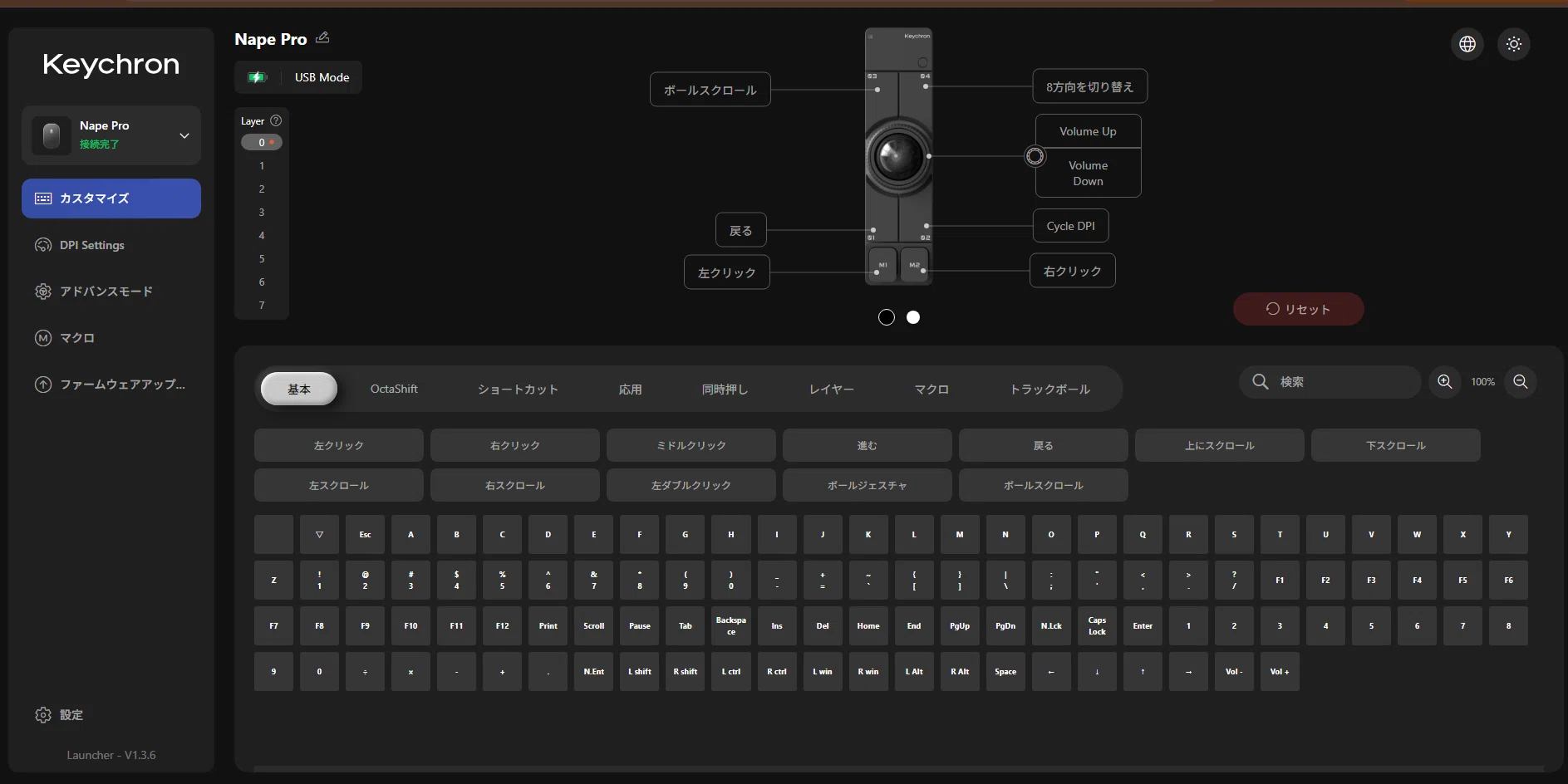Click the horizontal scrollbar at panel bottom
This screenshot has height=784, width=1568.
click(897, 769)
